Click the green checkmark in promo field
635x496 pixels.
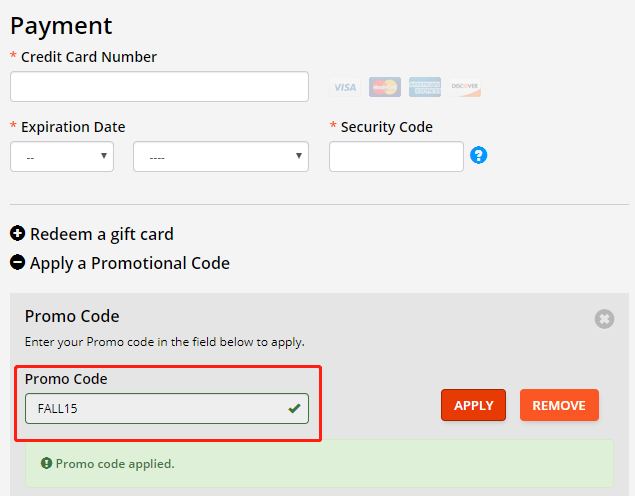(294, 408)
